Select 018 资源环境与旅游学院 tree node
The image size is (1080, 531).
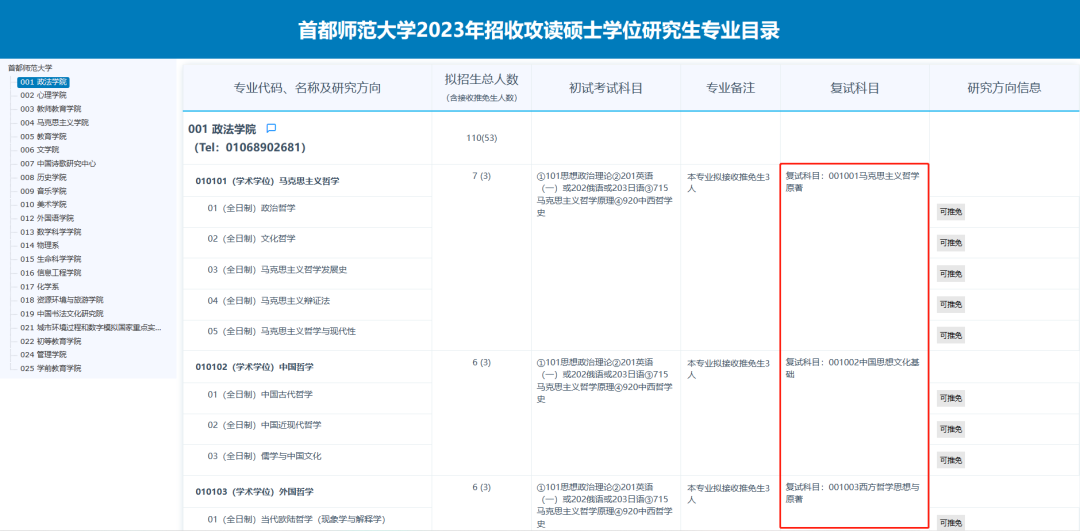tap(61, 300)
